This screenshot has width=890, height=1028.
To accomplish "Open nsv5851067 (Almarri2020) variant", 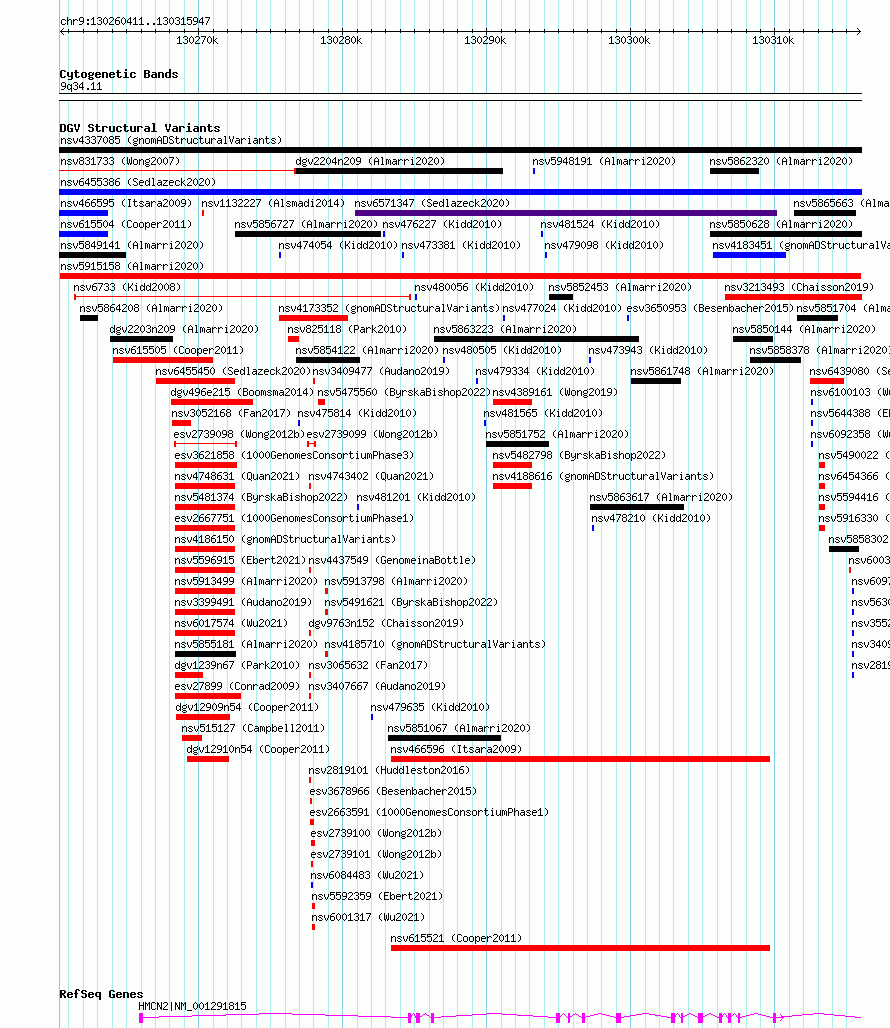I will 459,728.
